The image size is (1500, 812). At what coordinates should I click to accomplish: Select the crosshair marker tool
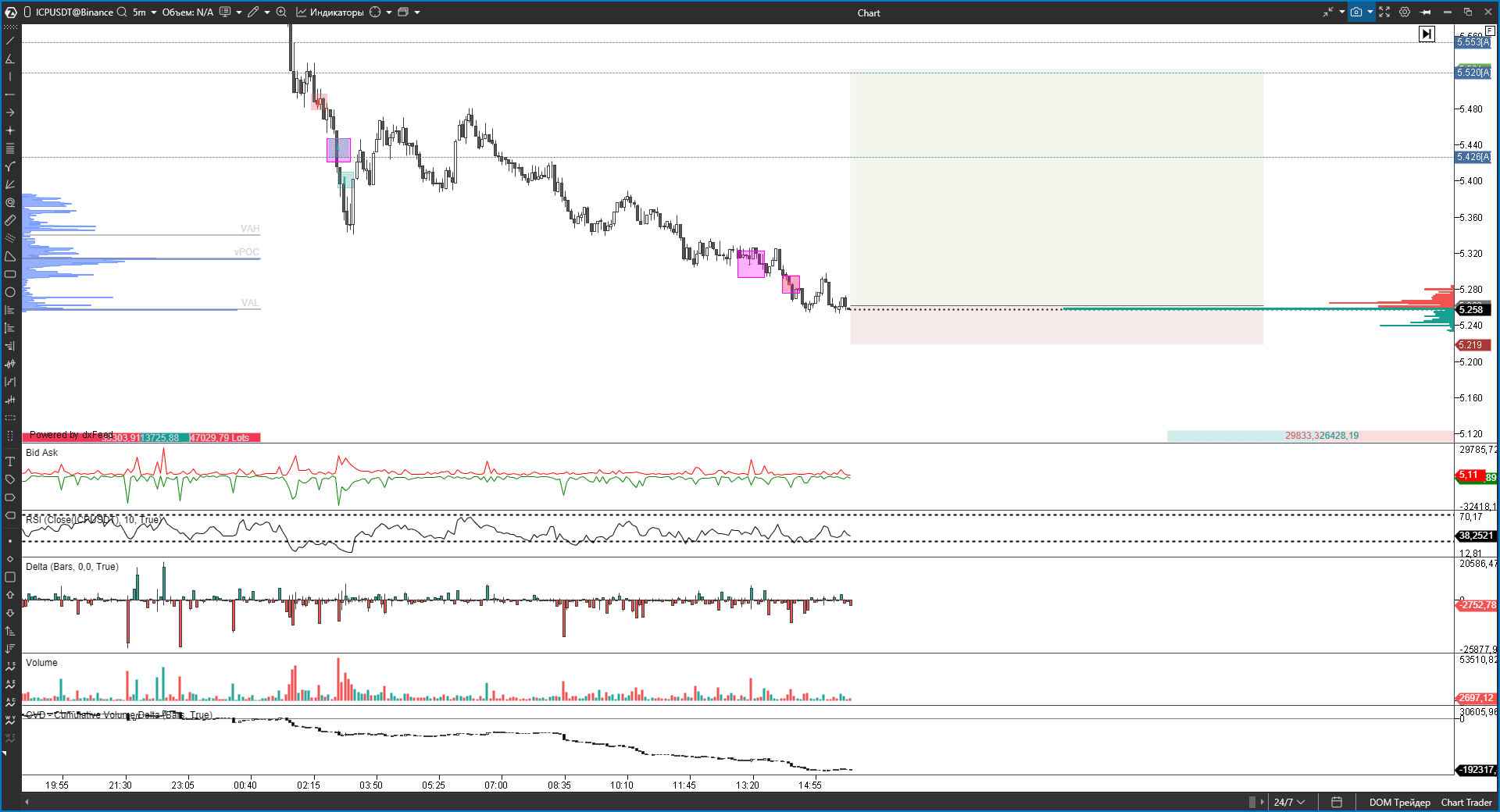pyautogui.click(x=10, y=130)
